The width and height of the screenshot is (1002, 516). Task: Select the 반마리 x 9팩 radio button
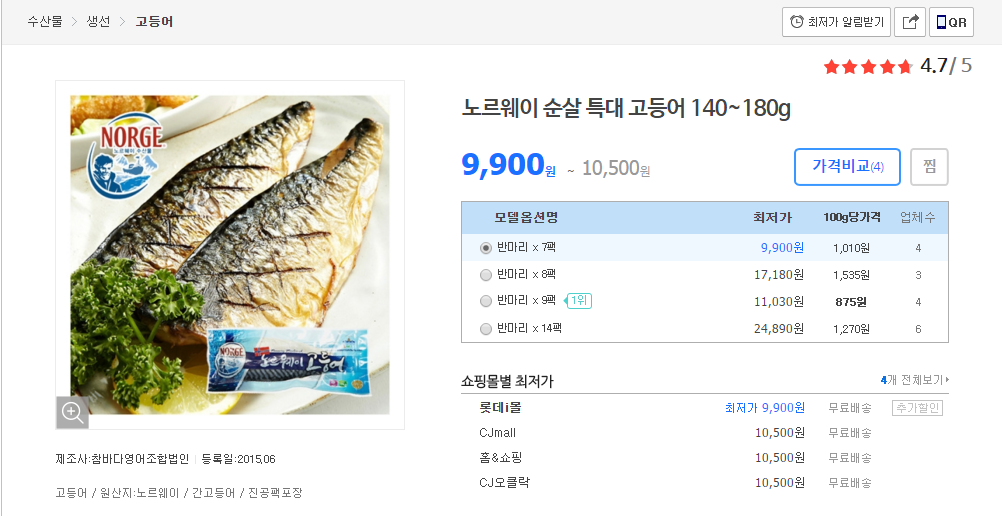pyautogui.click(x=486, y=302)
